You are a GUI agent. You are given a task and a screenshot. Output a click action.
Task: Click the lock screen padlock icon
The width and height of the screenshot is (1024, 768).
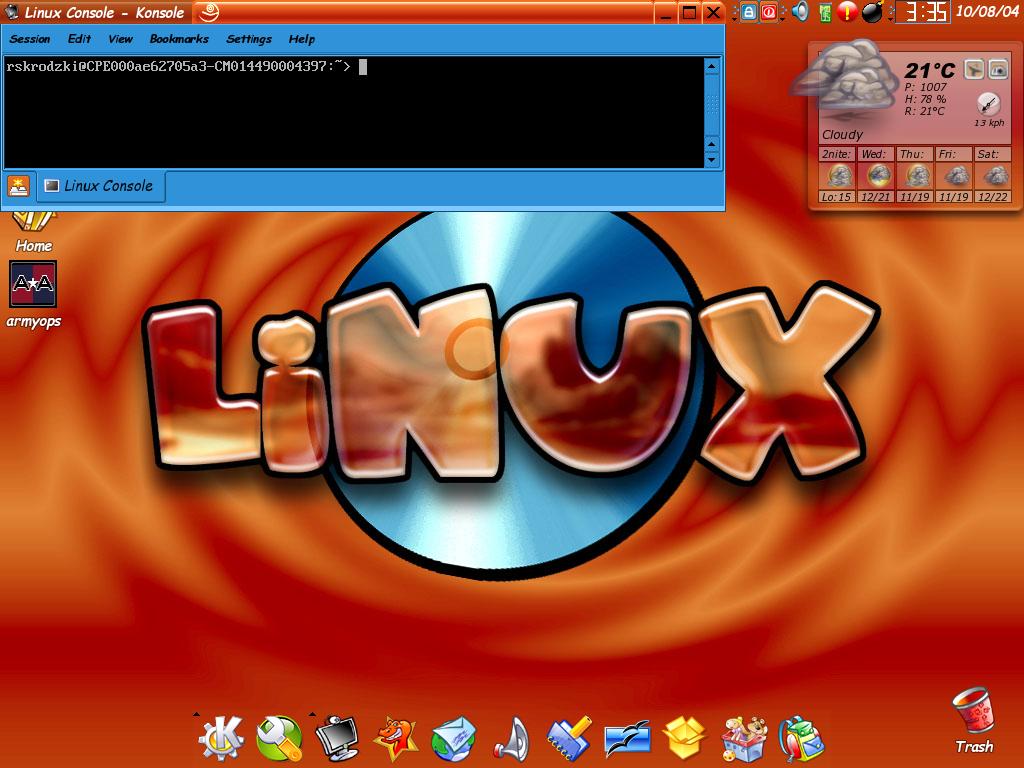749,12
